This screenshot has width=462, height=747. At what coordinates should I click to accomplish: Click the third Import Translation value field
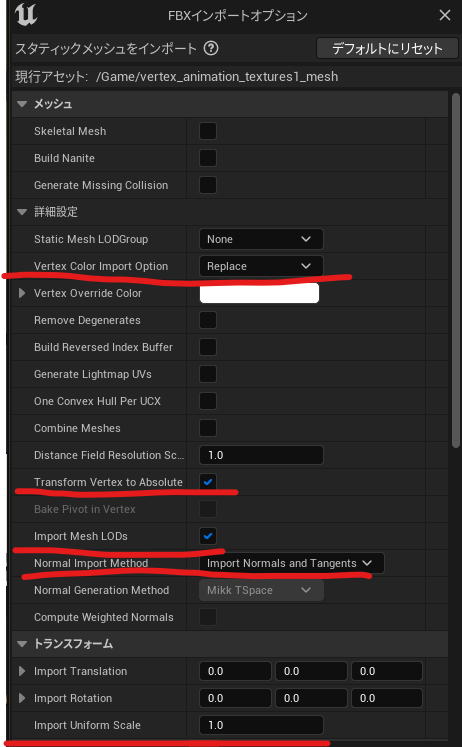tap(387, 671)
